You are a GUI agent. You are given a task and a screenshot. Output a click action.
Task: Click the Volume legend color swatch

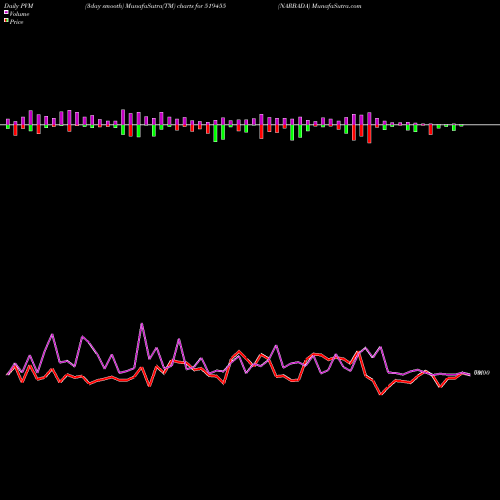pos(6,12)
